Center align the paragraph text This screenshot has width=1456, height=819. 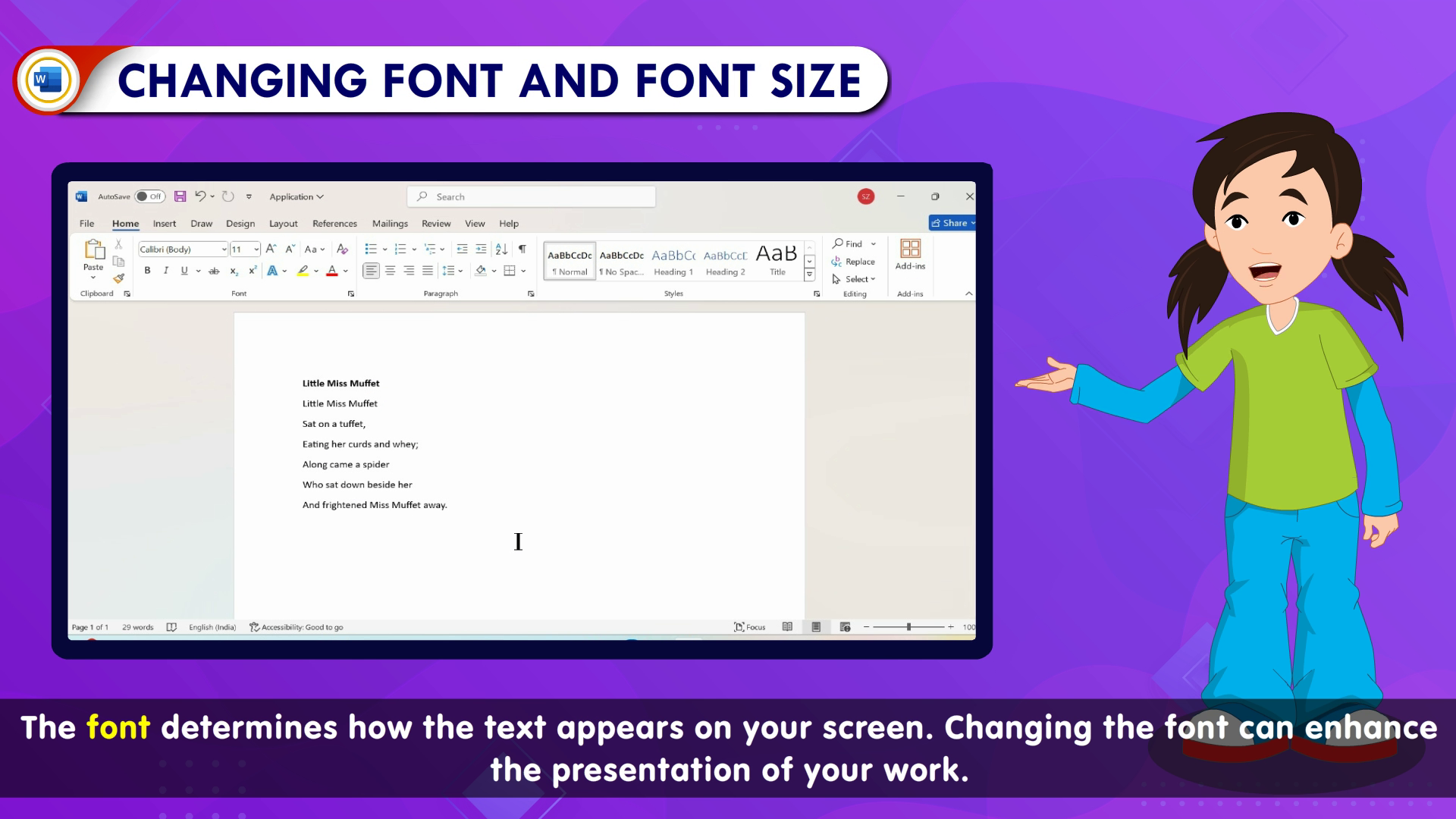(x=390, y=271)
